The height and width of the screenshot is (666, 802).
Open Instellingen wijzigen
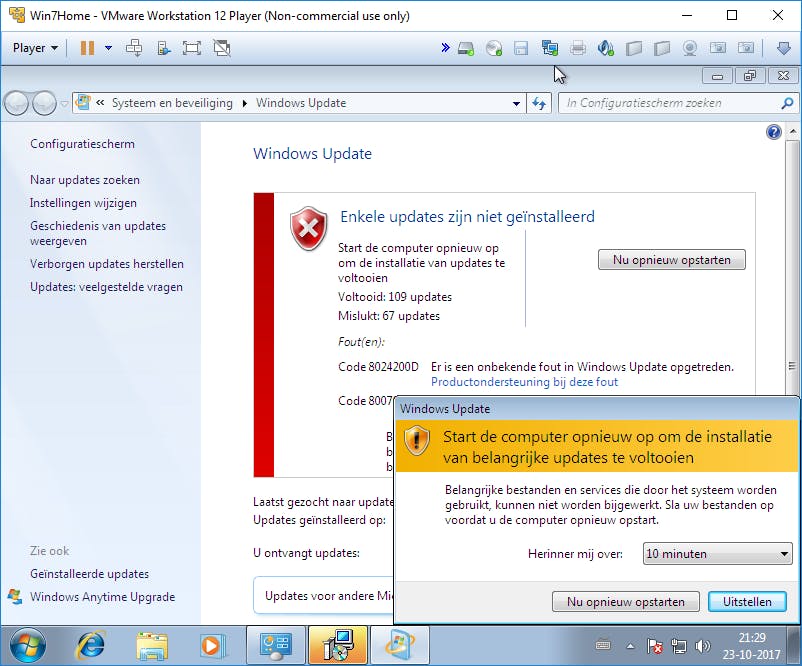point(83,203)
